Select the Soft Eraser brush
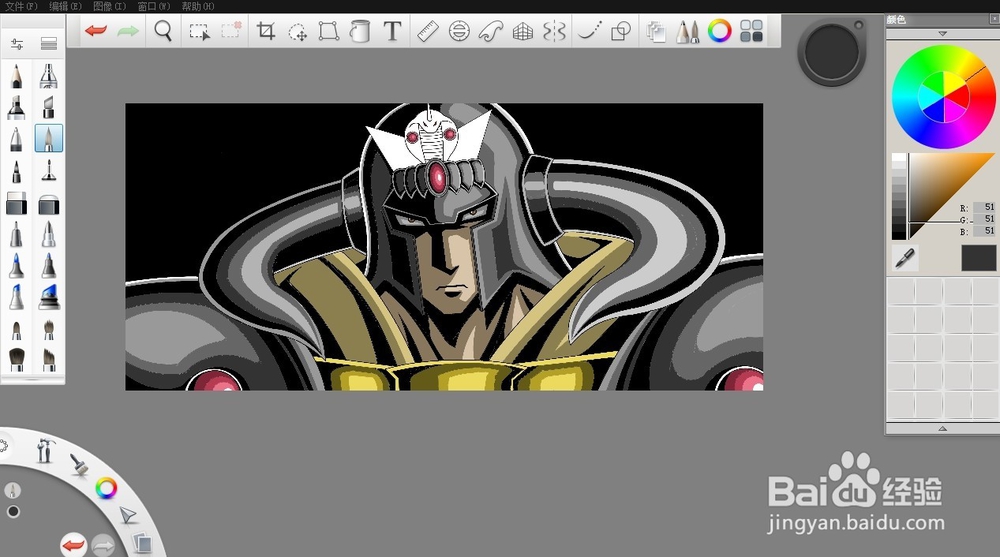 48,204
